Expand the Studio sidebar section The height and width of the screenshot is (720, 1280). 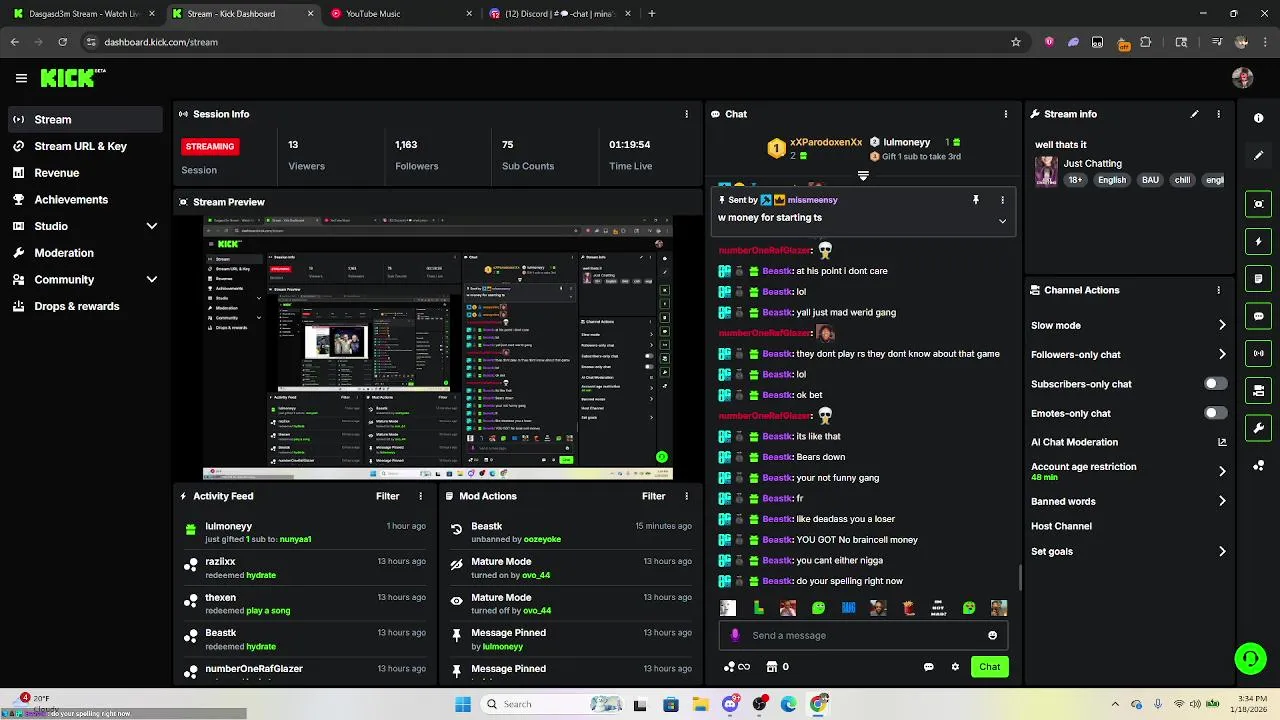tap(152, 226)
